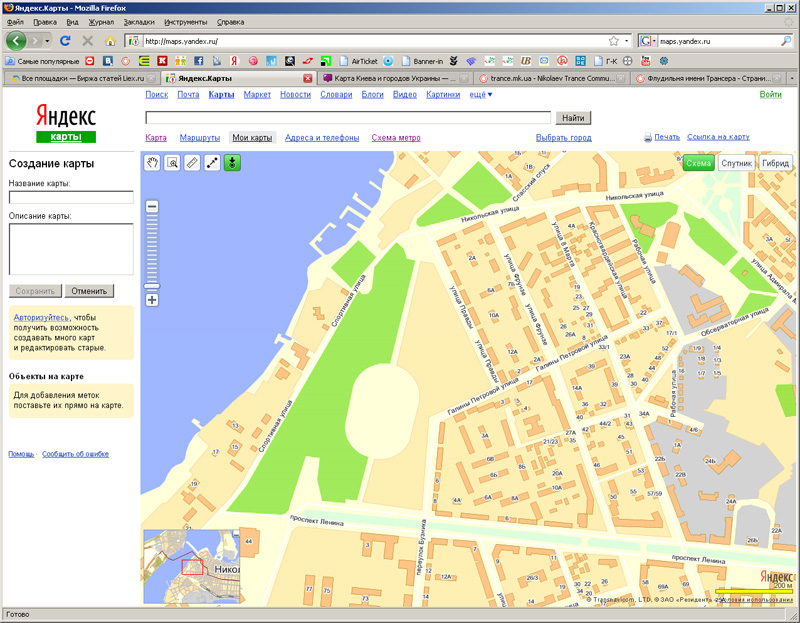
Task: Click the Описание карты text area
Action: tap(71, 249)
